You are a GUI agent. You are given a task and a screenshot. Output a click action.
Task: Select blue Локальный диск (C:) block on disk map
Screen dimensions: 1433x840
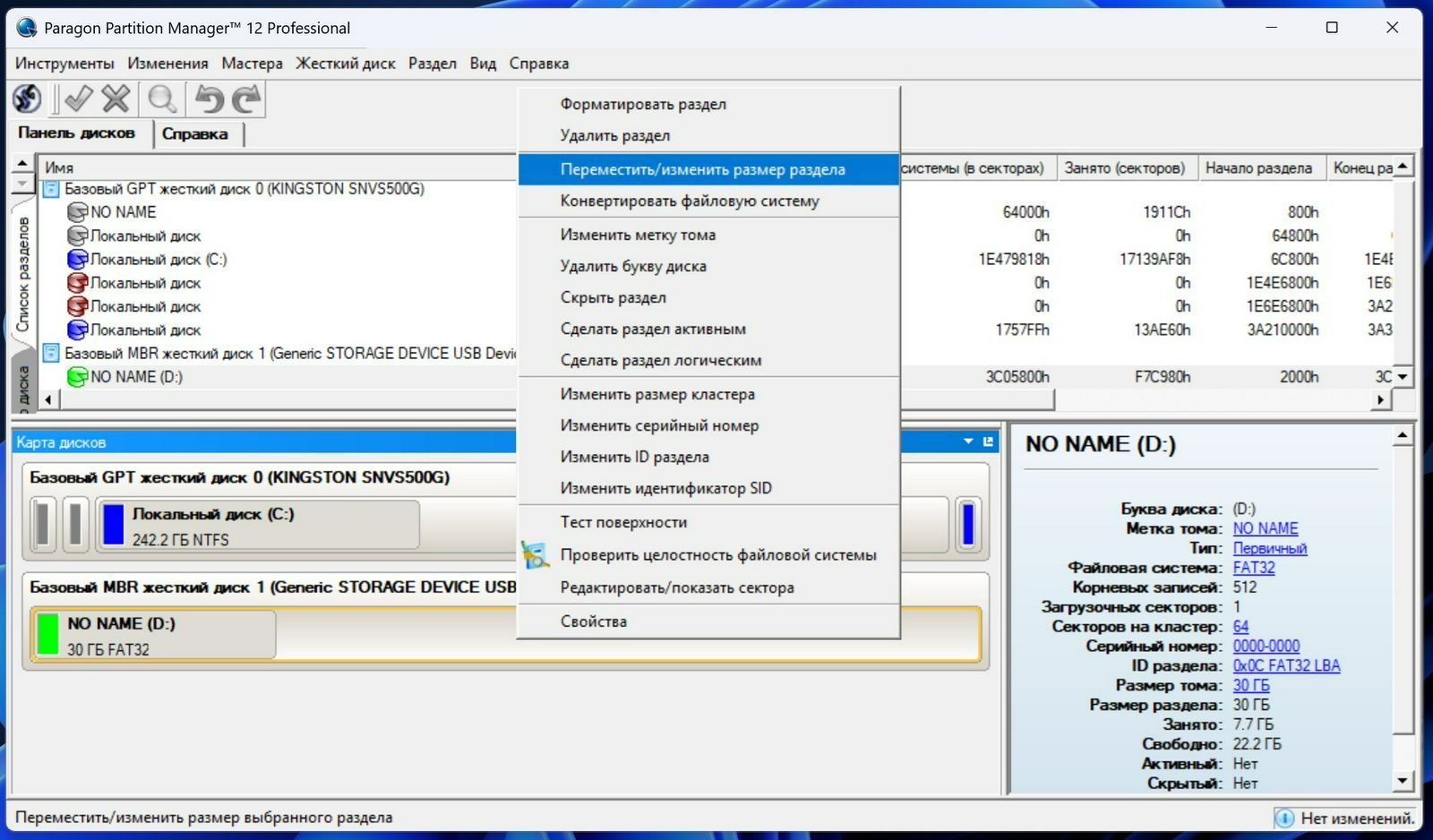(x=260, y=525)
